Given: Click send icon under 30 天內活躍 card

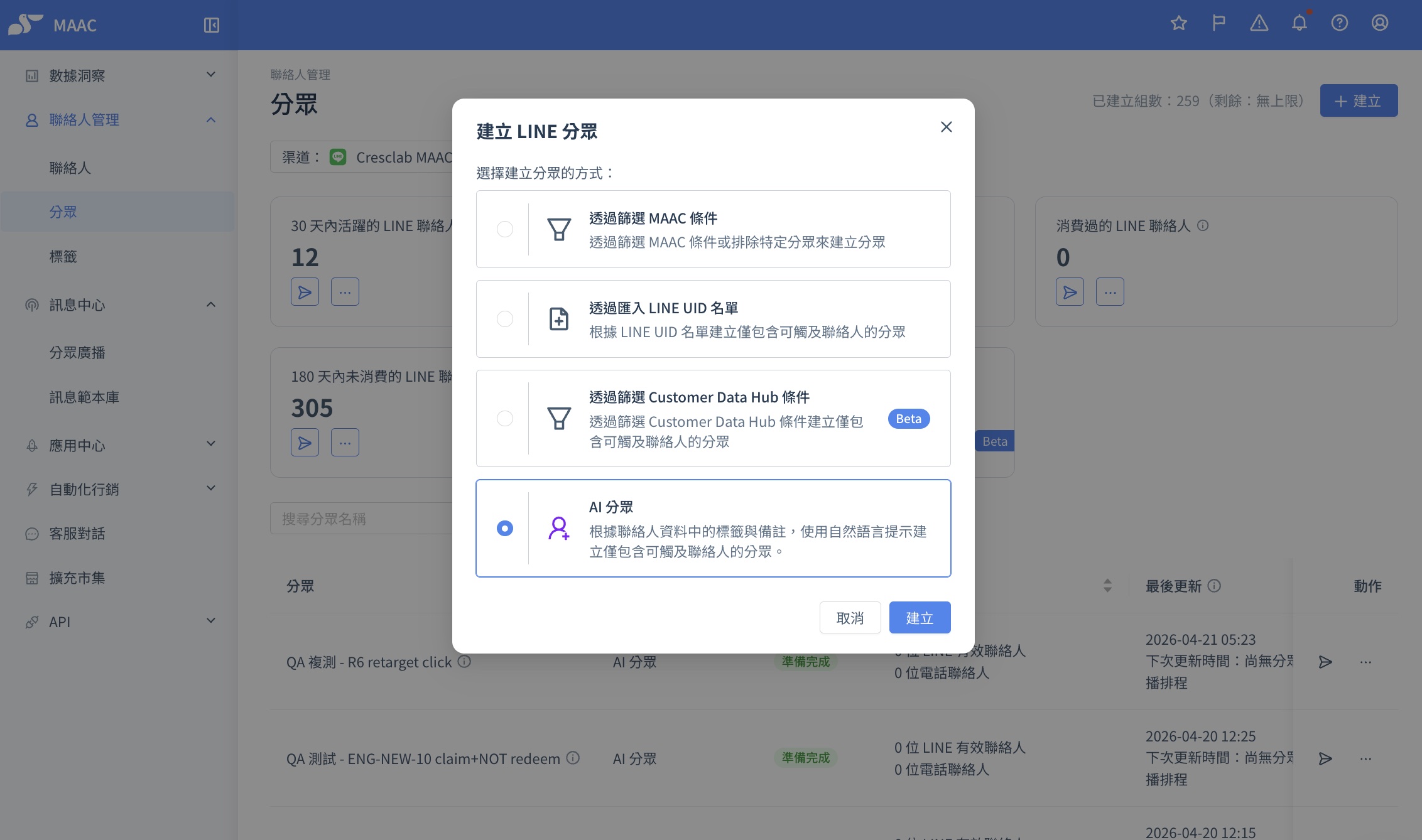Looking at the screenshot, I should tap(305, 292).
